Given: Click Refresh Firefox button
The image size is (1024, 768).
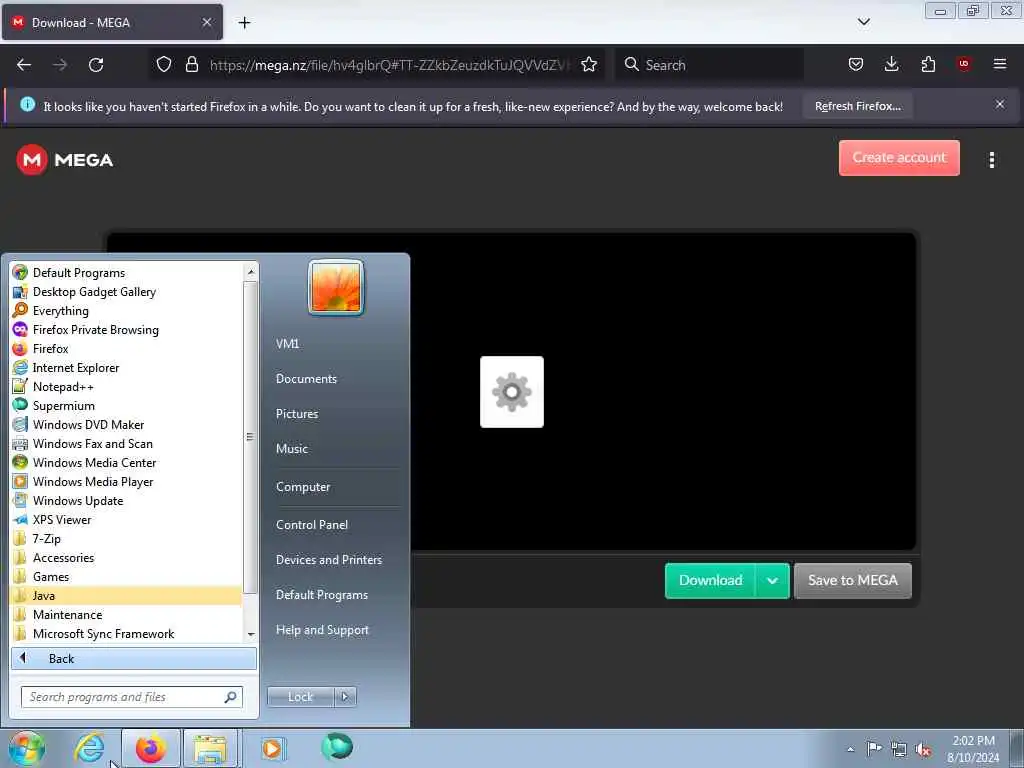Looking at the screenshot, I should point(857,106).
